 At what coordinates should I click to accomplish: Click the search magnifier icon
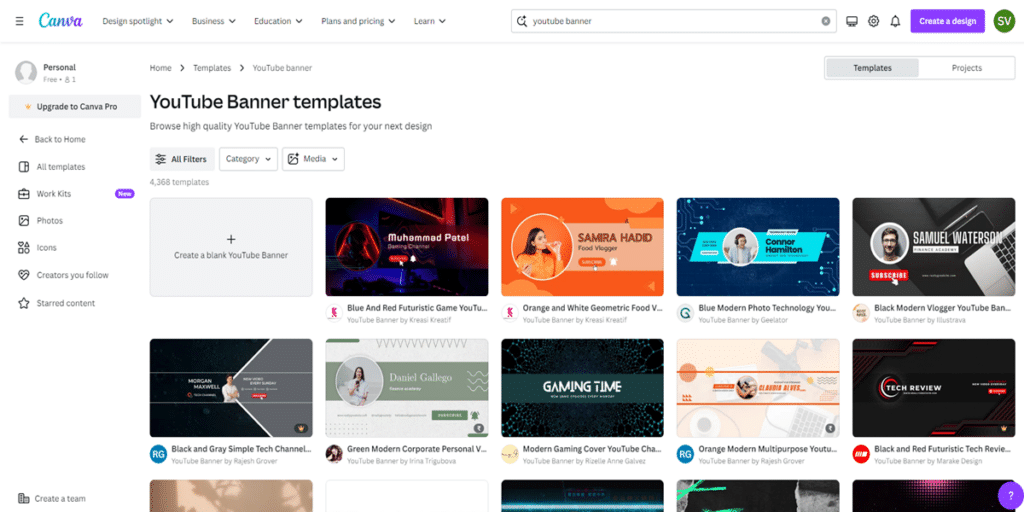(x=521, y=21)
